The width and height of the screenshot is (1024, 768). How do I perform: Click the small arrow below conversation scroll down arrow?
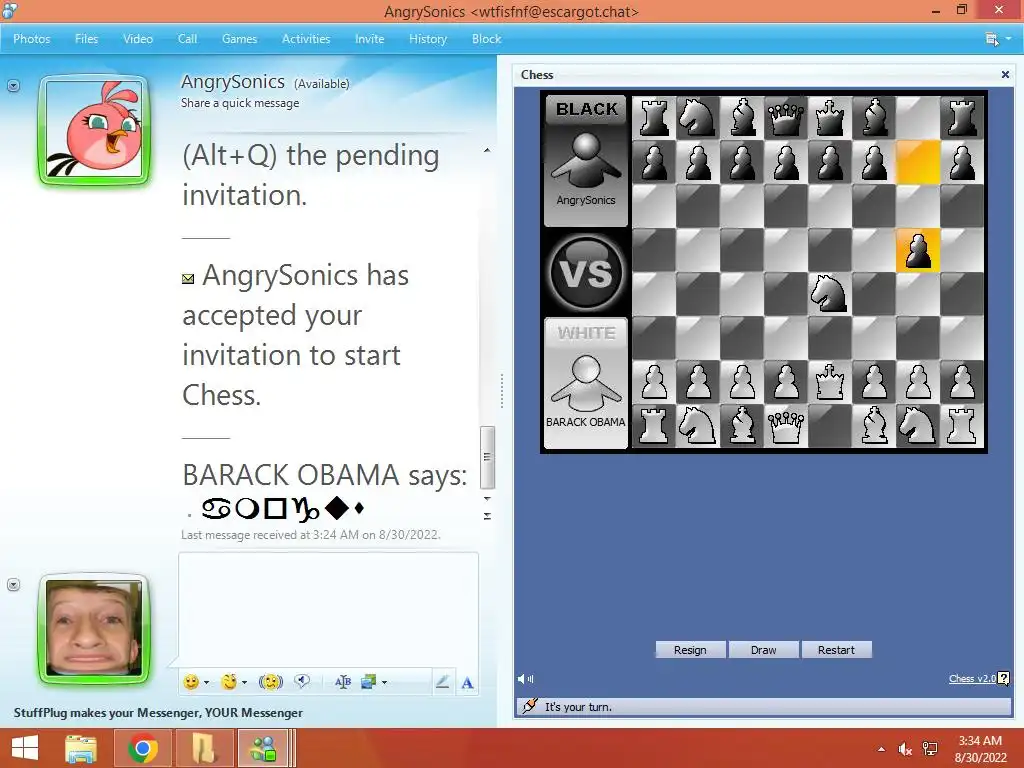487,516
